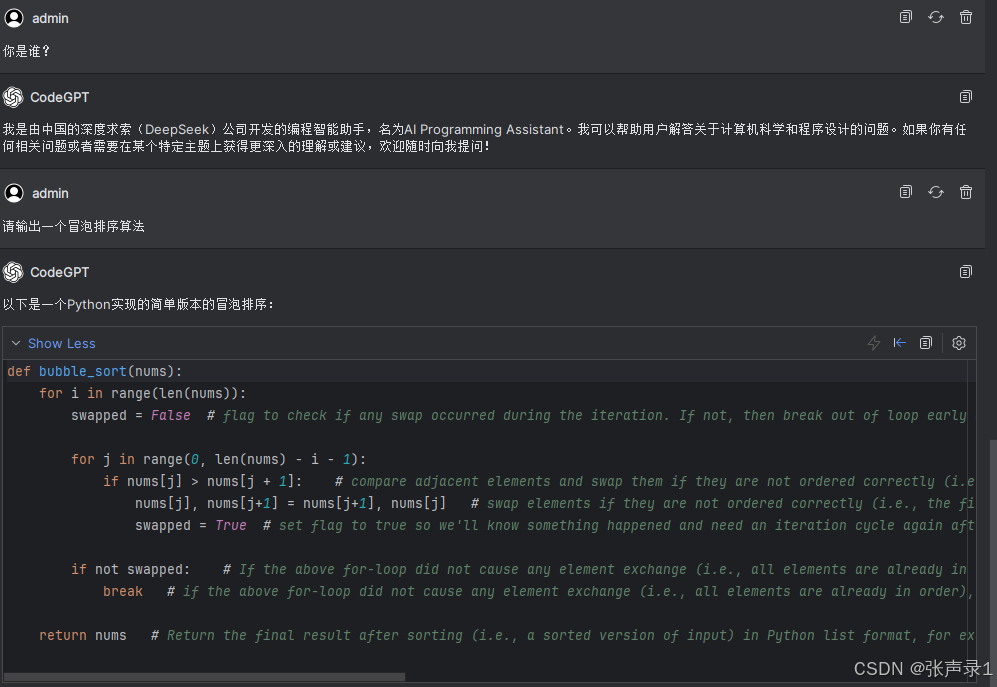The height and width of the screenshot is (687, 997).
Task: Click the '你是谁？' message text
Action: [x=27, y=52]
